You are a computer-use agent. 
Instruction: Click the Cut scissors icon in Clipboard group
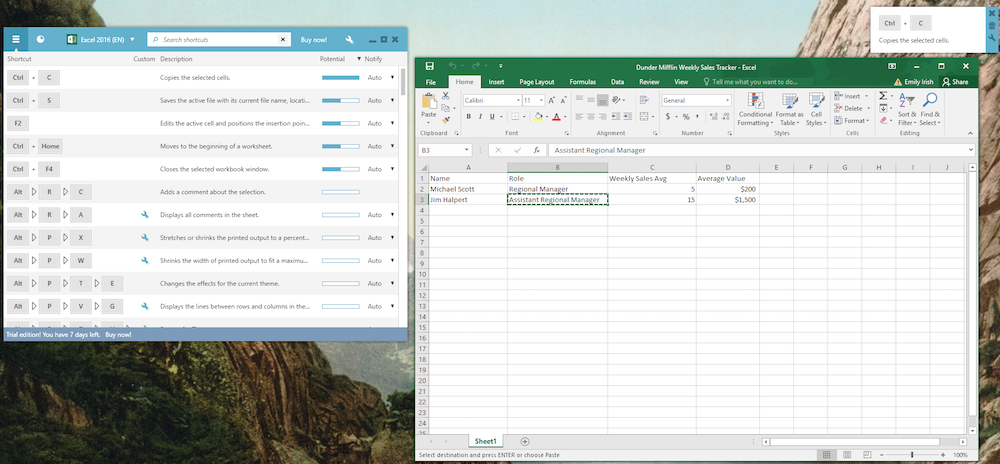445,96
